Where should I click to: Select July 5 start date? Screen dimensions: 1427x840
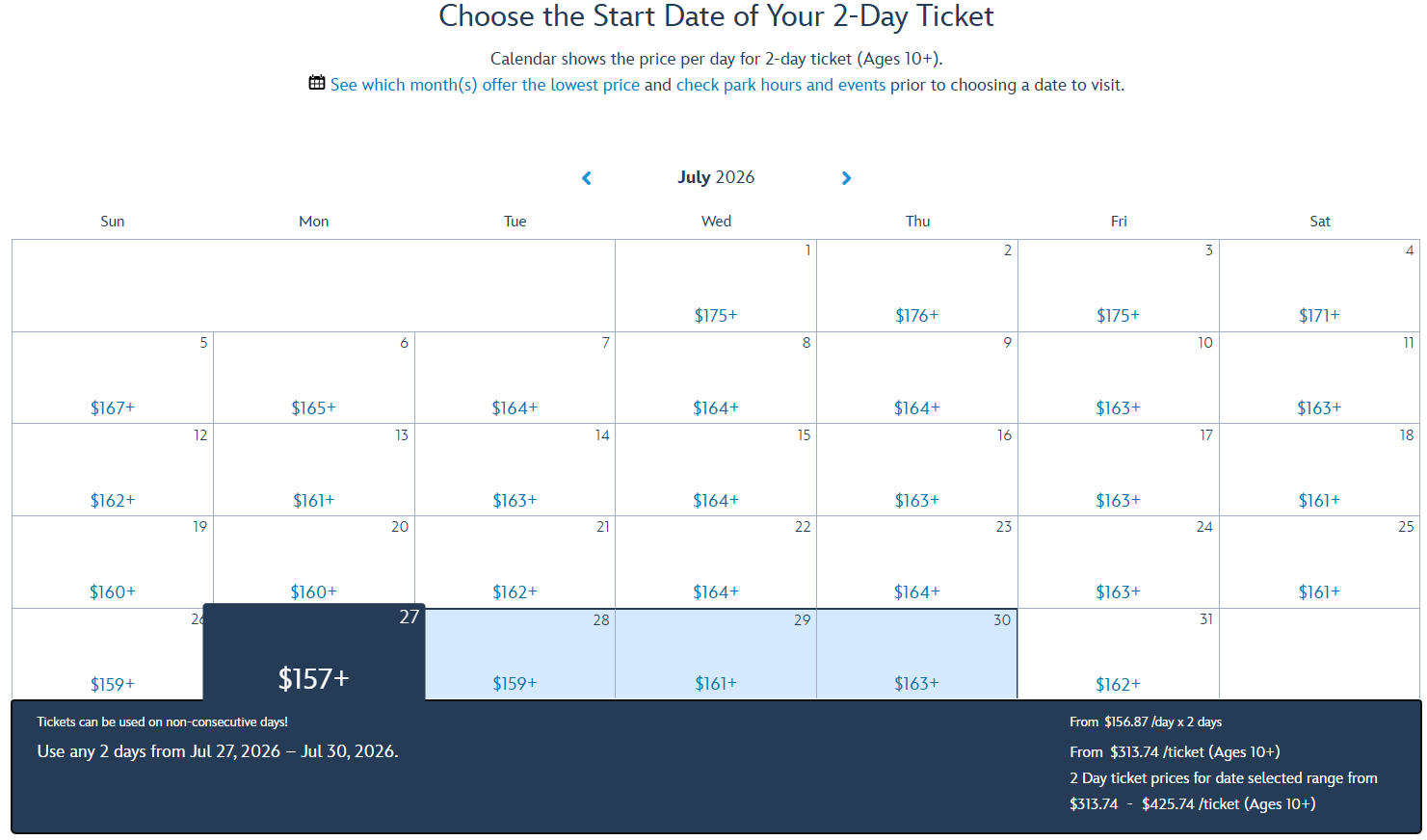113,378
